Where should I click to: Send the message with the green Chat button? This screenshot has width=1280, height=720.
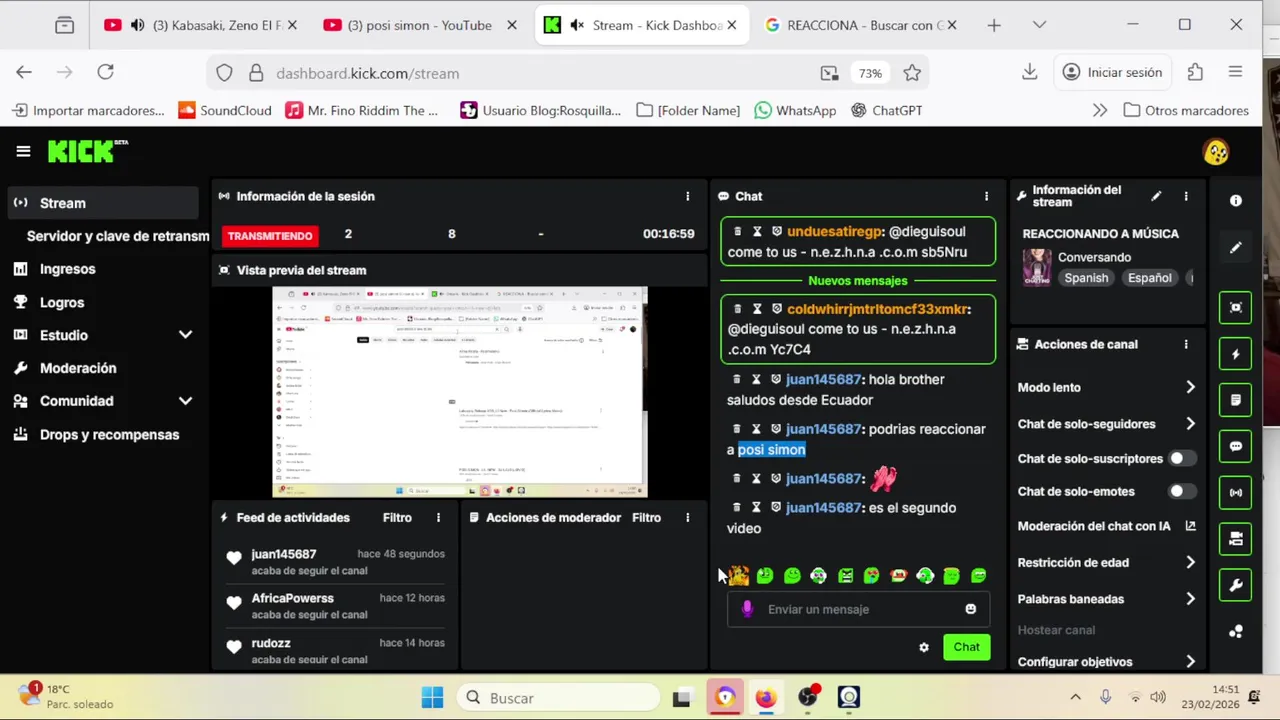[966, 647]
